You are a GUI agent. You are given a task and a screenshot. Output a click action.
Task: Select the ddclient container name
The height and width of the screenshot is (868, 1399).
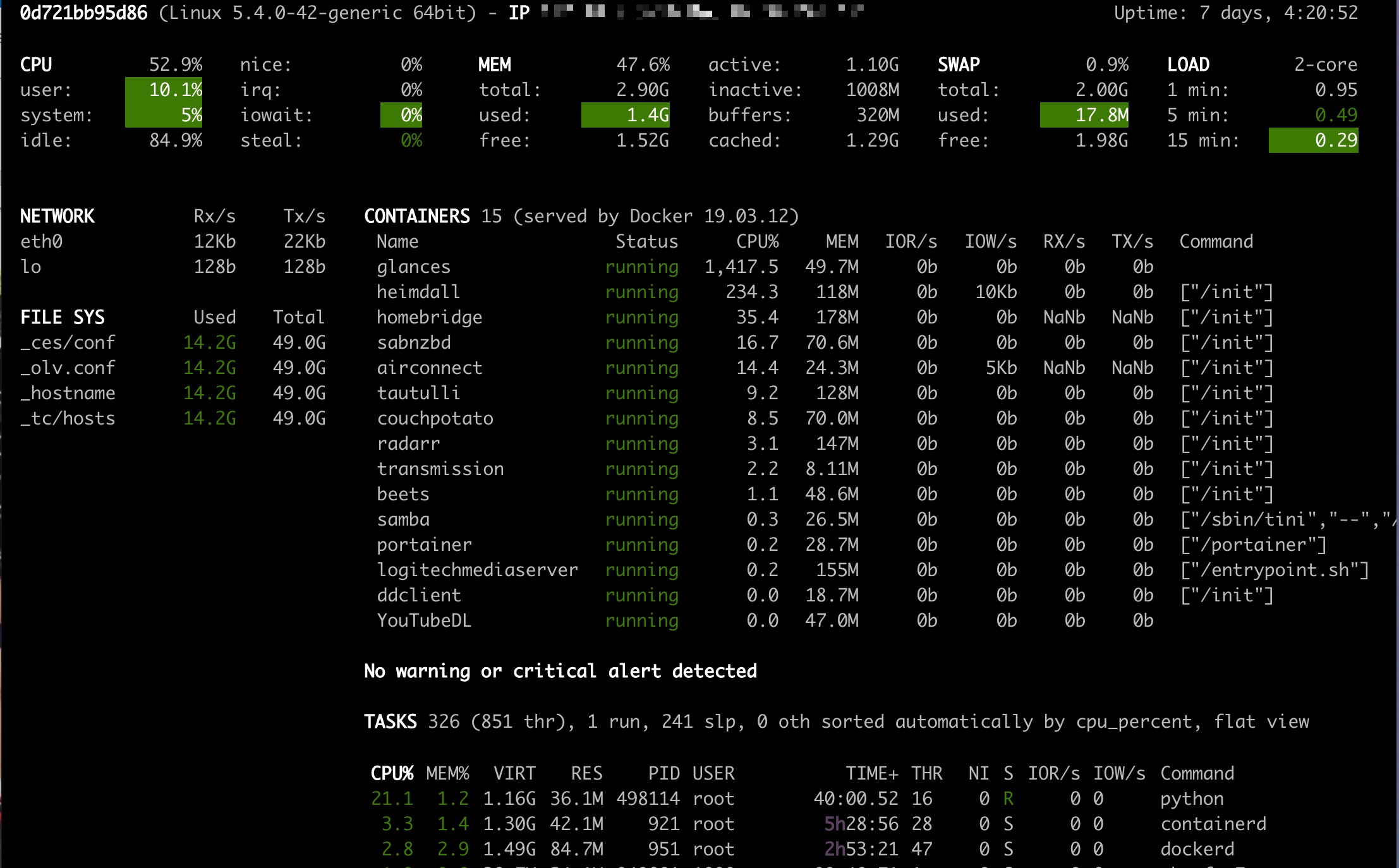(x=419, y=595)
